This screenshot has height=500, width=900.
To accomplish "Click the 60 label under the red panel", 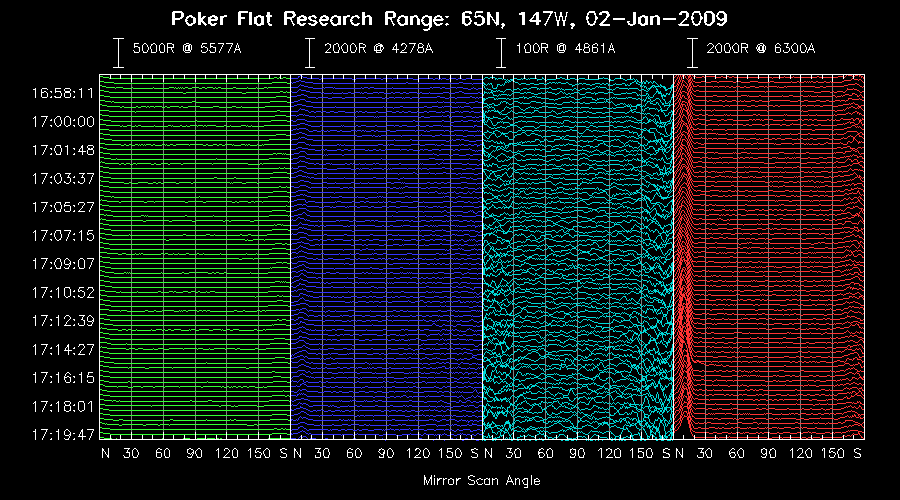I will coord(736,454).
